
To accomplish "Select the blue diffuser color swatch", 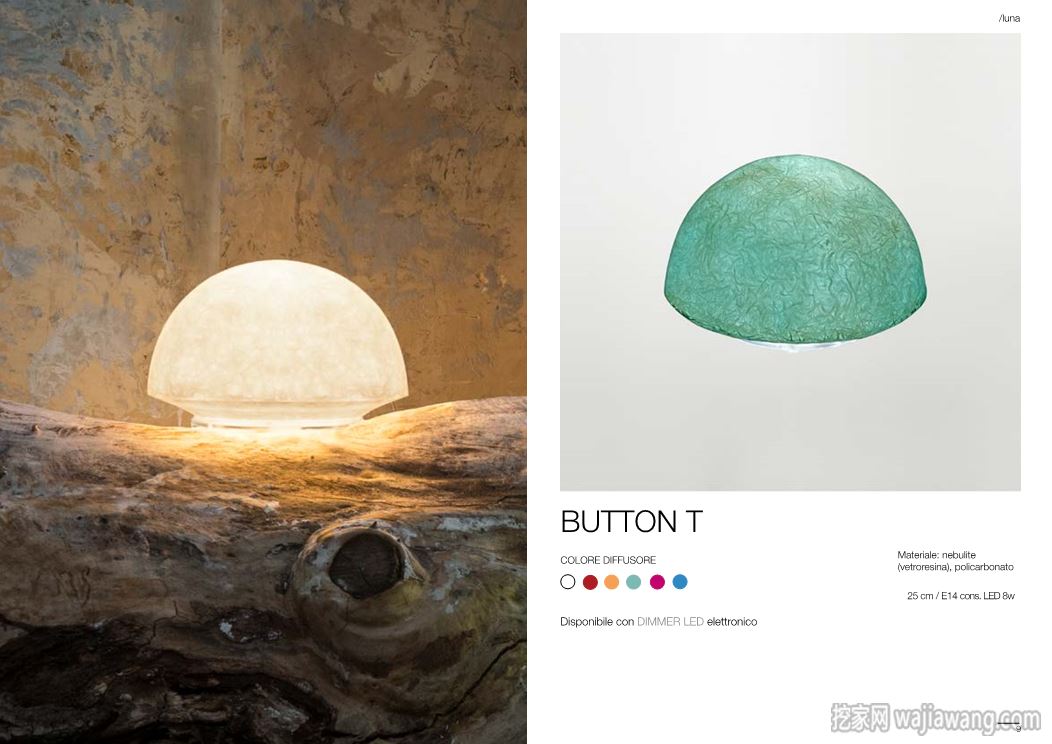I will point(680,582).
